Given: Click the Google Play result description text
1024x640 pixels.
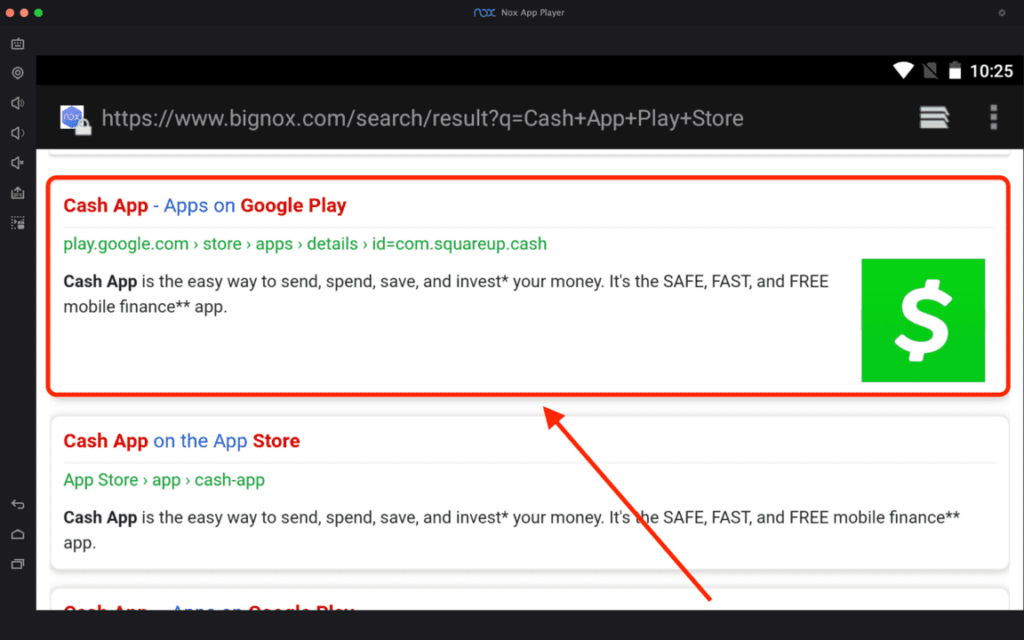Looking at the screenshot, I should tap(446, 294).
